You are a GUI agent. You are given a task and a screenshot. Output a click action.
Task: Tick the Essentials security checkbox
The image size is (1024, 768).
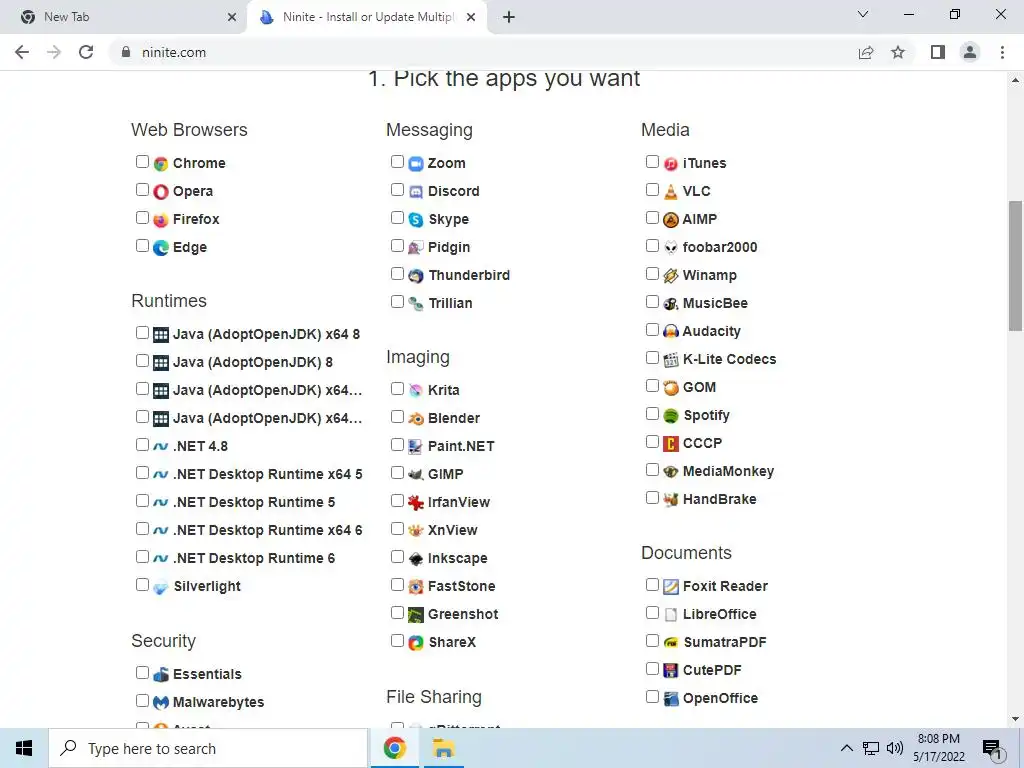[x=142, y=673]
